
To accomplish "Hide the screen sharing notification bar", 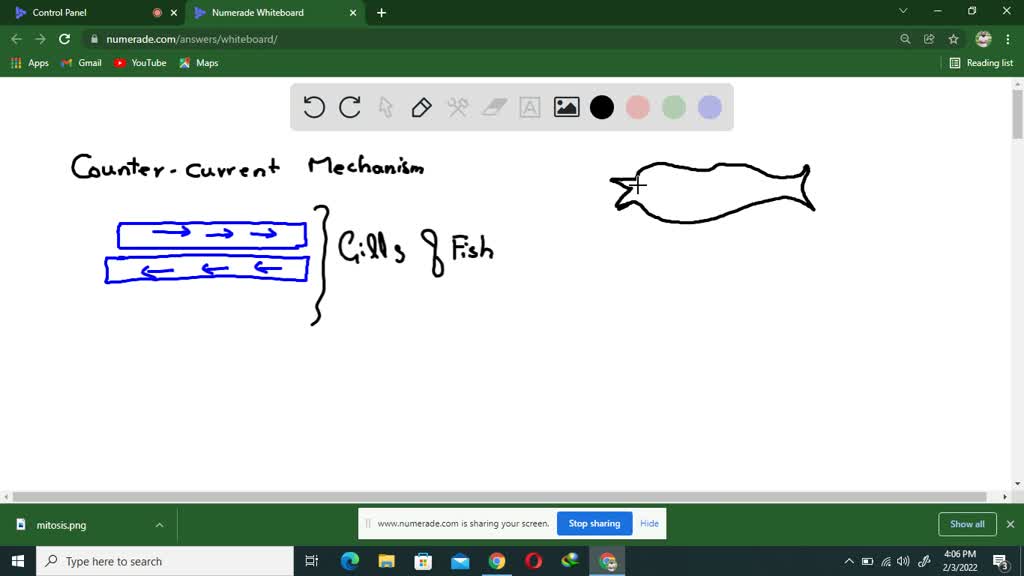I will coord(649,523).
